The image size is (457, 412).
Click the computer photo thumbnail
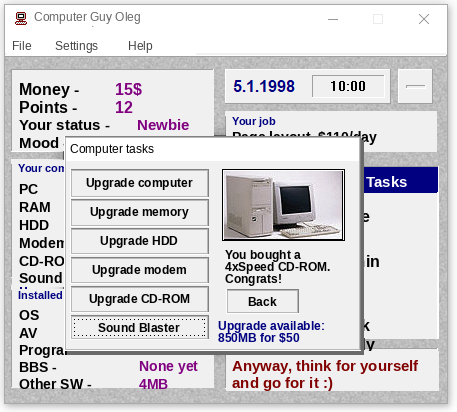pos(283,205)
